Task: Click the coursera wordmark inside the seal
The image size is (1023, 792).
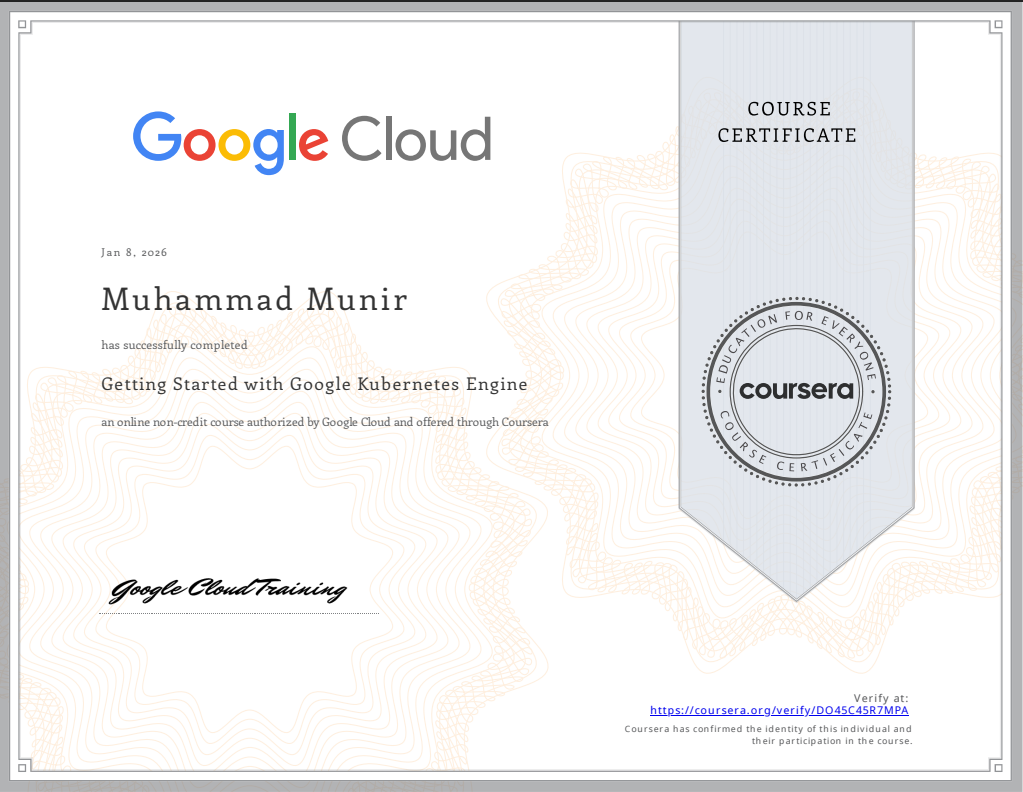Action: [794, 390]
